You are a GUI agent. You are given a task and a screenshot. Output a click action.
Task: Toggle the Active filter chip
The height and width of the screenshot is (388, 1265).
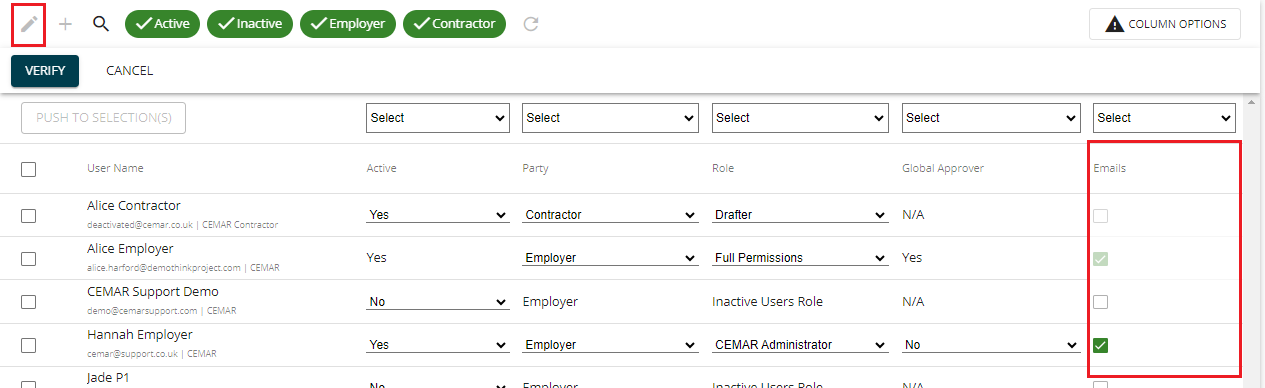[x=163, y=24]
